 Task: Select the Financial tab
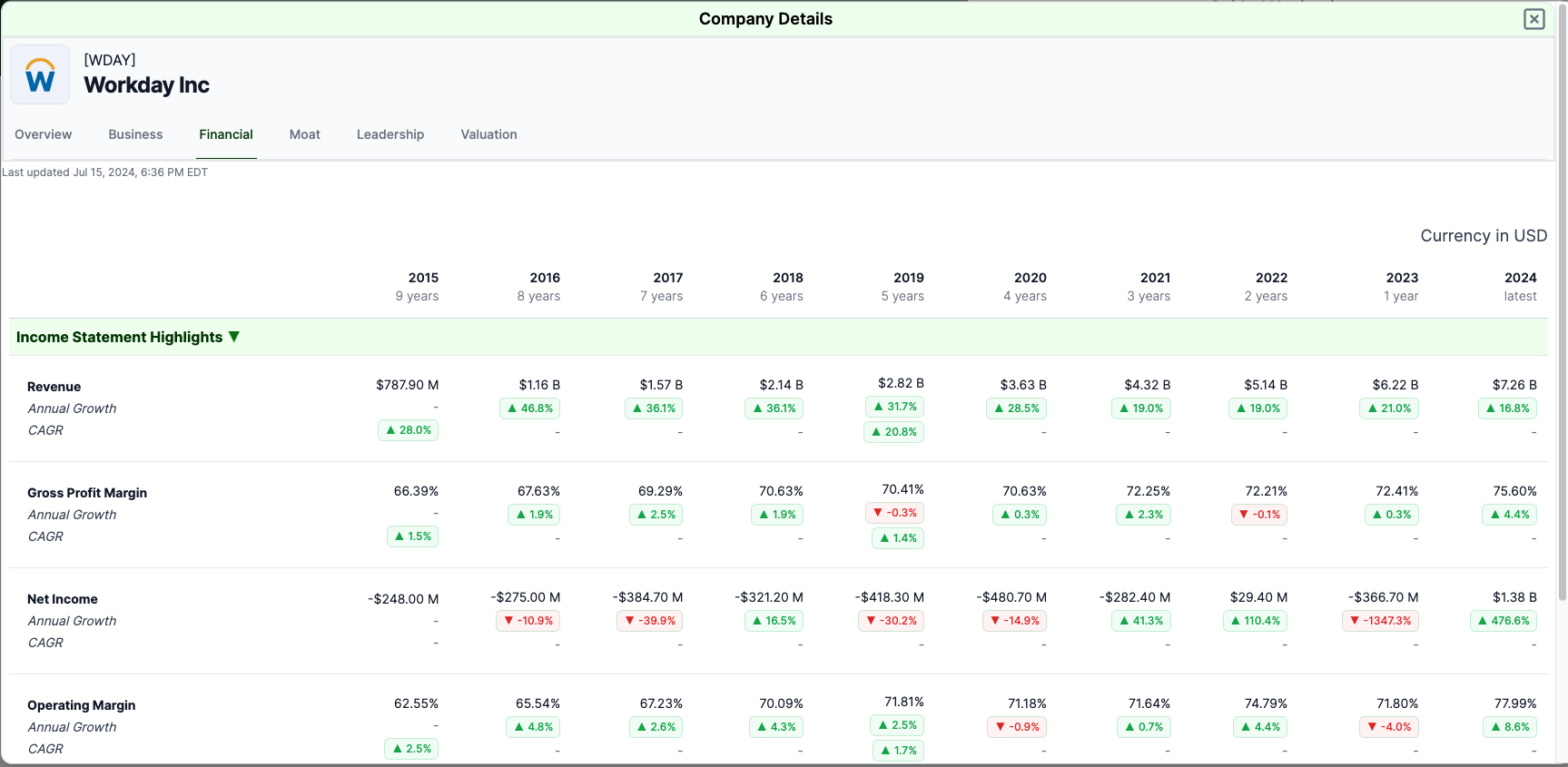pyautogui.click(x=226, y=134)
